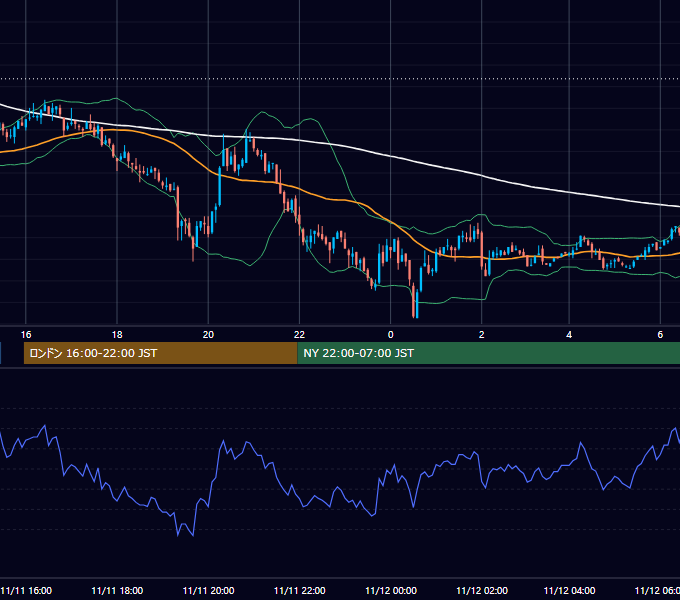
Task: Select the NY 22:00-07:00 JST session bar
Action: [x=489, y=353]
